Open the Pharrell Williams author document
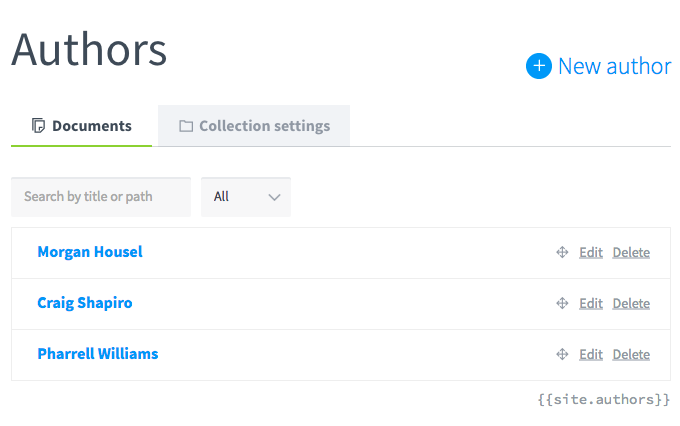680x426 pixels. 98,354
